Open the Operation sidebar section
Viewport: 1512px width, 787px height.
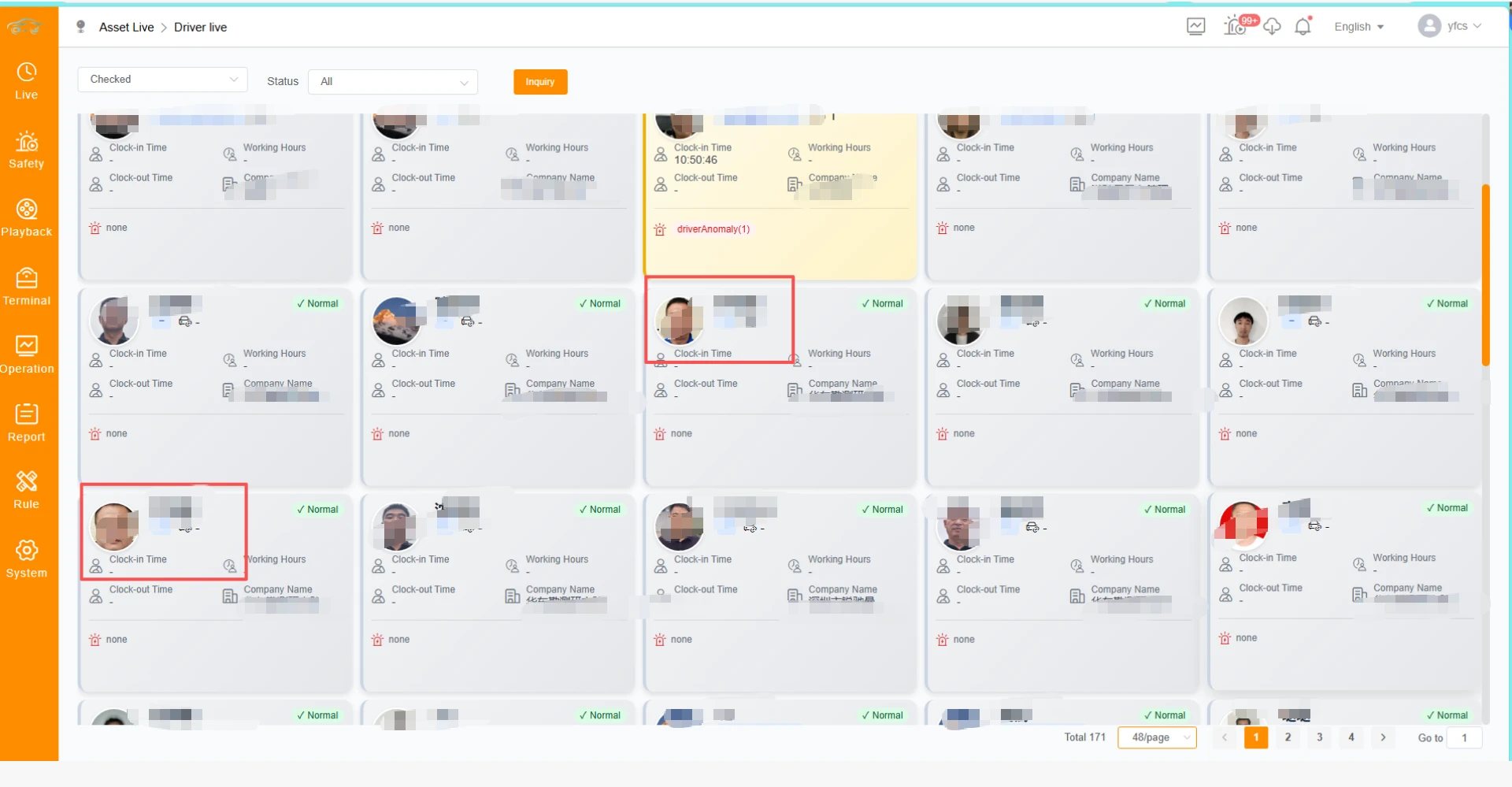pos(27,355)
